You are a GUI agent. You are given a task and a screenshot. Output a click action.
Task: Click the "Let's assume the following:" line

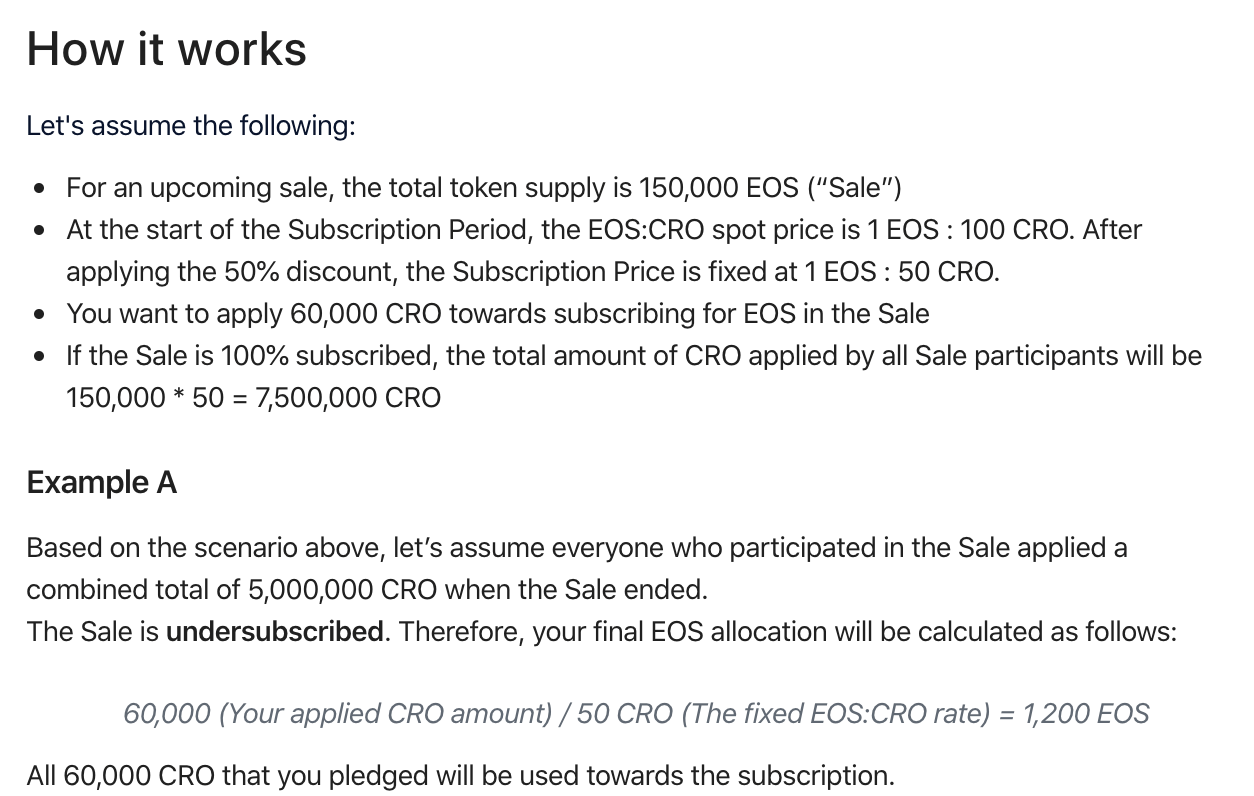(x=191, y=126)
